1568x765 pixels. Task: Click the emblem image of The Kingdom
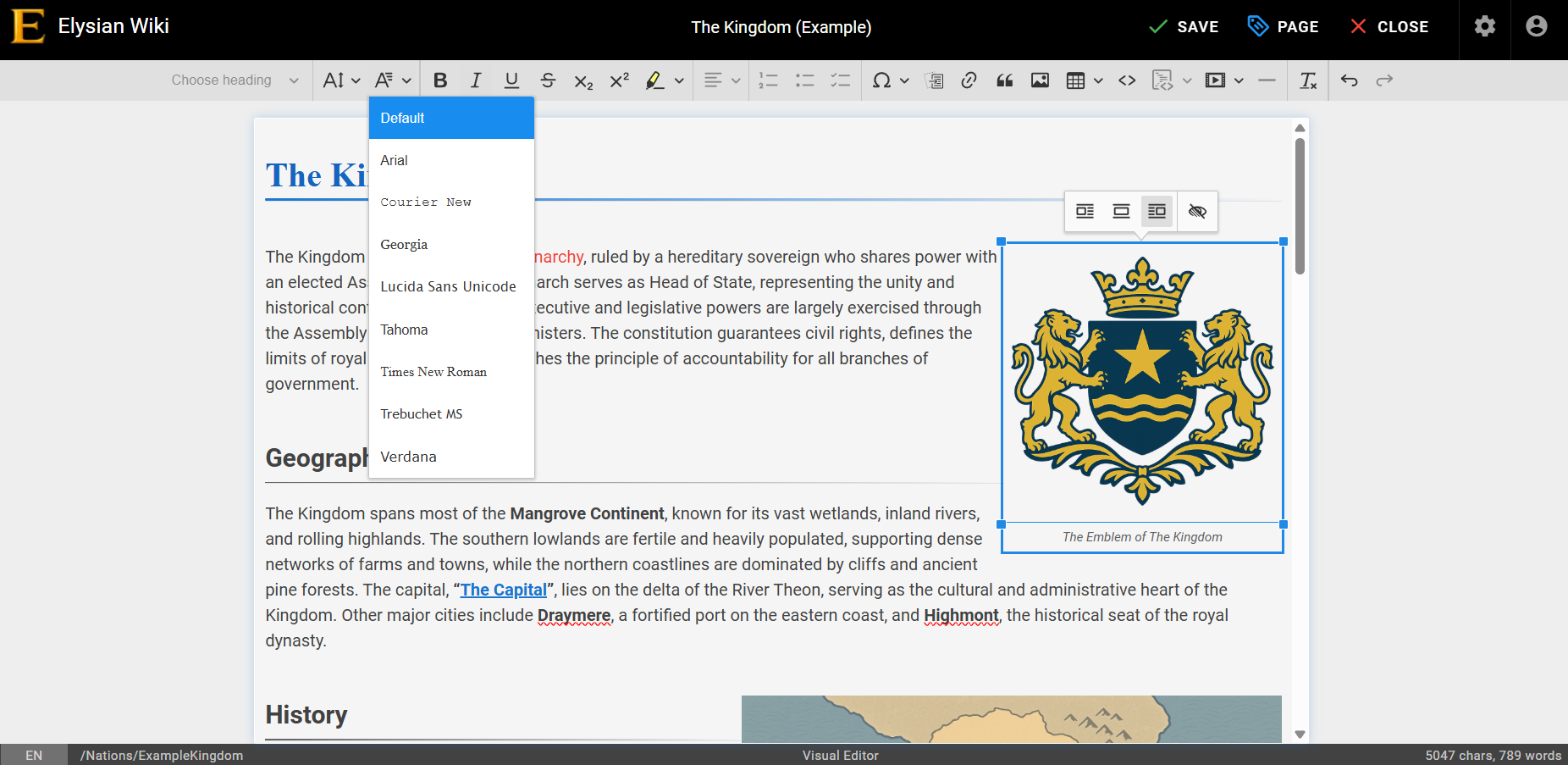1142,382
